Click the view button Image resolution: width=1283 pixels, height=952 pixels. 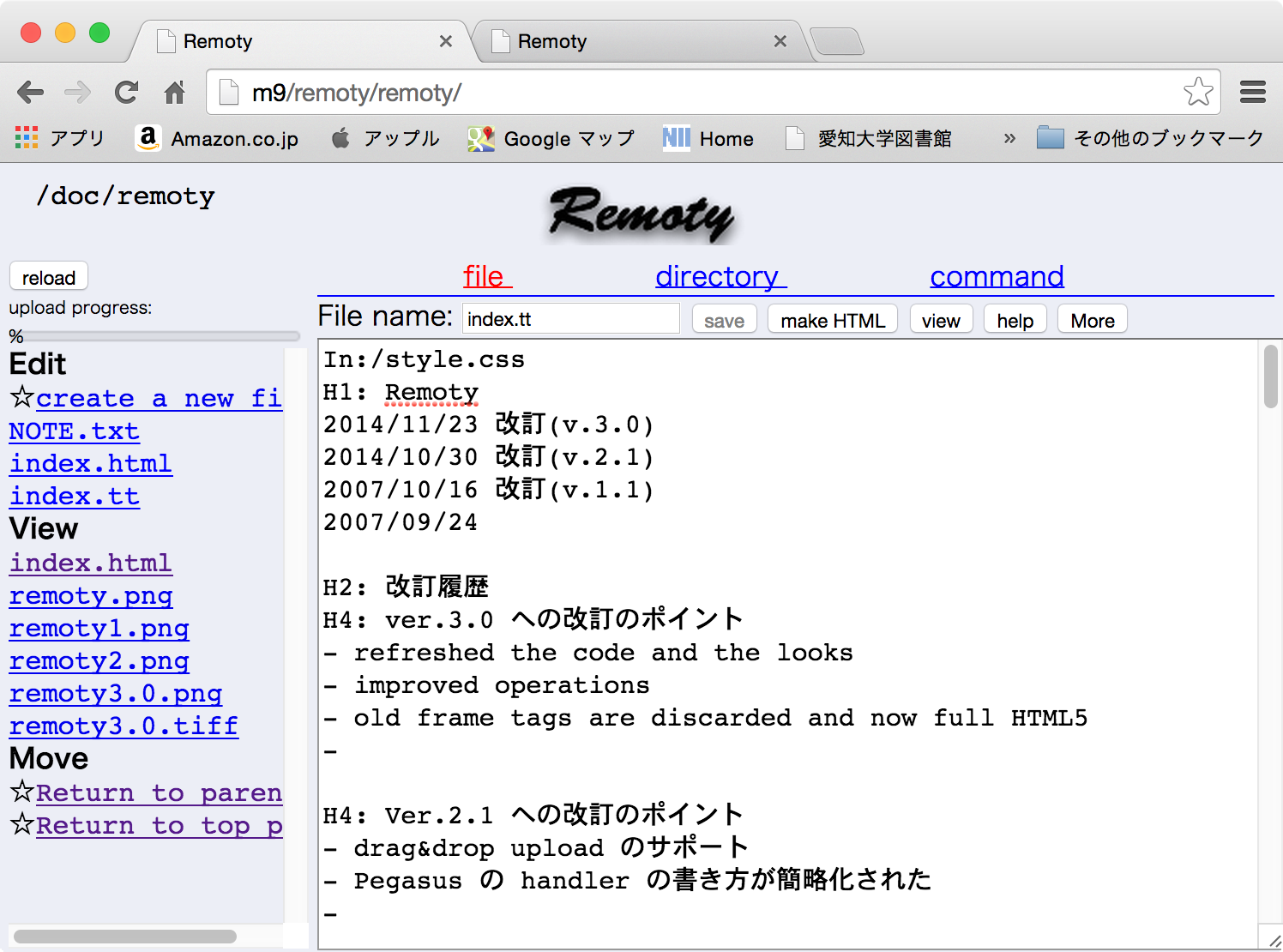[x=941, y=320]
